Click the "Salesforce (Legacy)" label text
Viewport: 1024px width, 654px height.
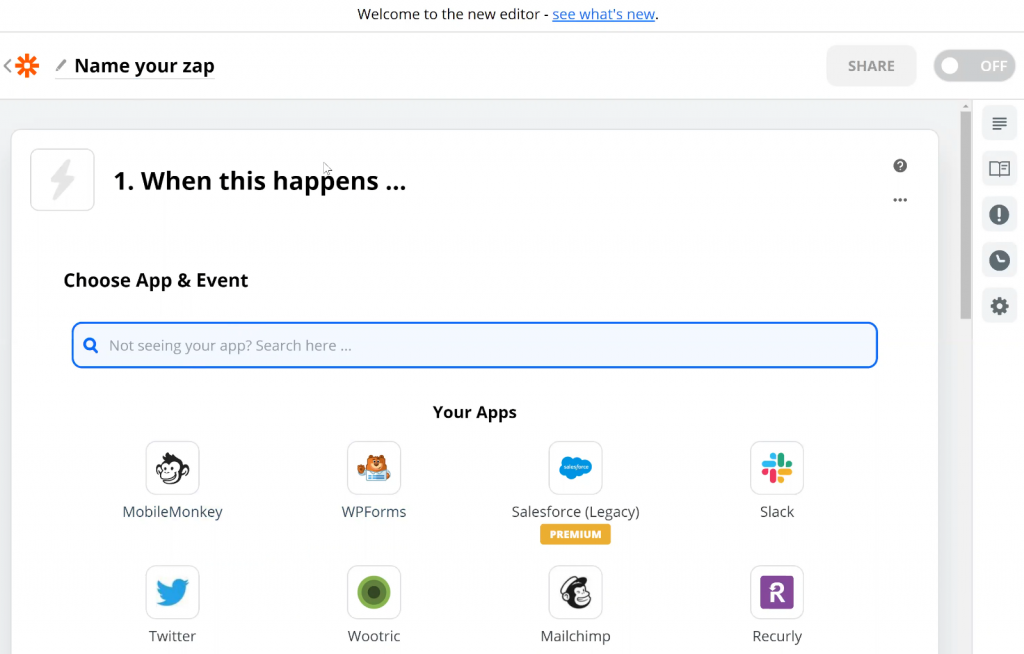coord(575,512)
